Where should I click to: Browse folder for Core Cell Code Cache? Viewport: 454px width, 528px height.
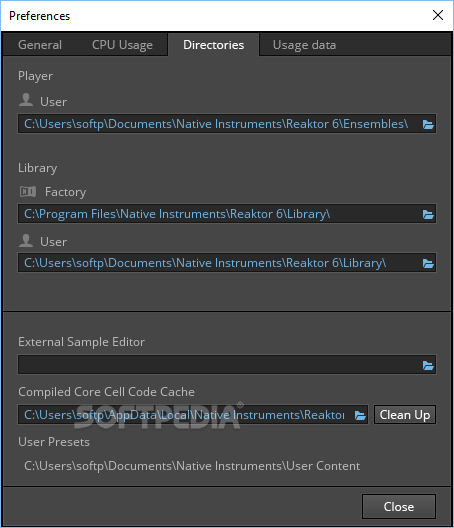(x=360, y=415)
